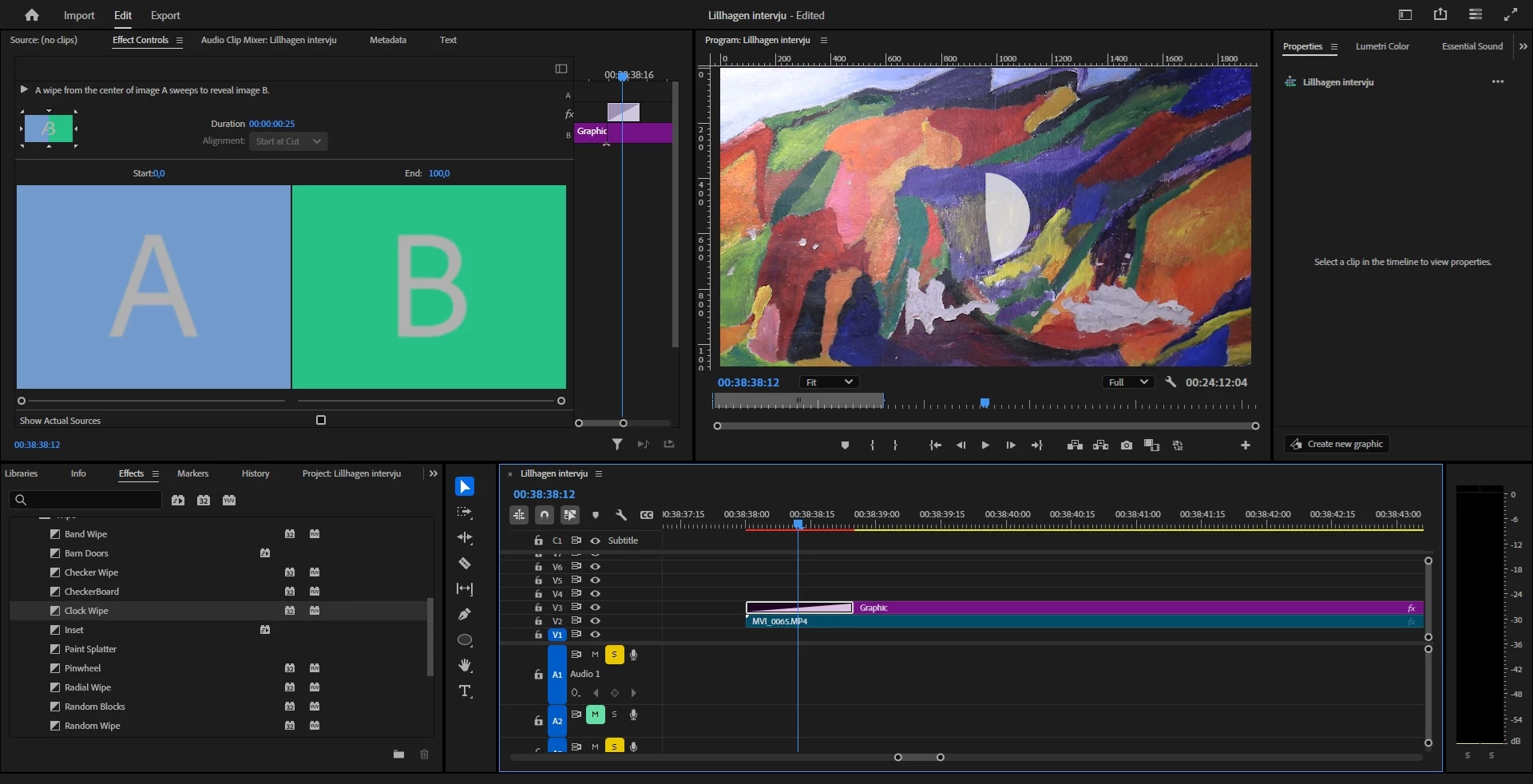Open the Effects panel menu
Viewport: 1533px width, 784px height.
pyautogui.click(x=156, y=474)
